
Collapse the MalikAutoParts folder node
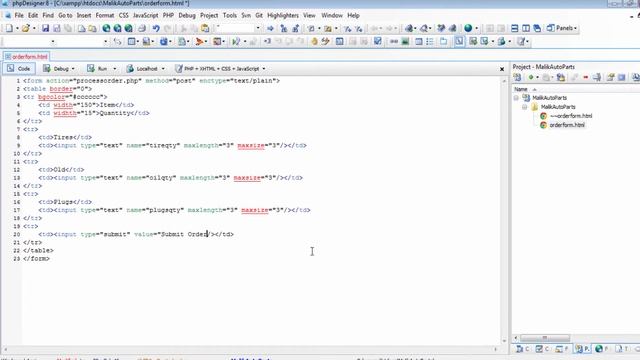(x=524, y=107)
